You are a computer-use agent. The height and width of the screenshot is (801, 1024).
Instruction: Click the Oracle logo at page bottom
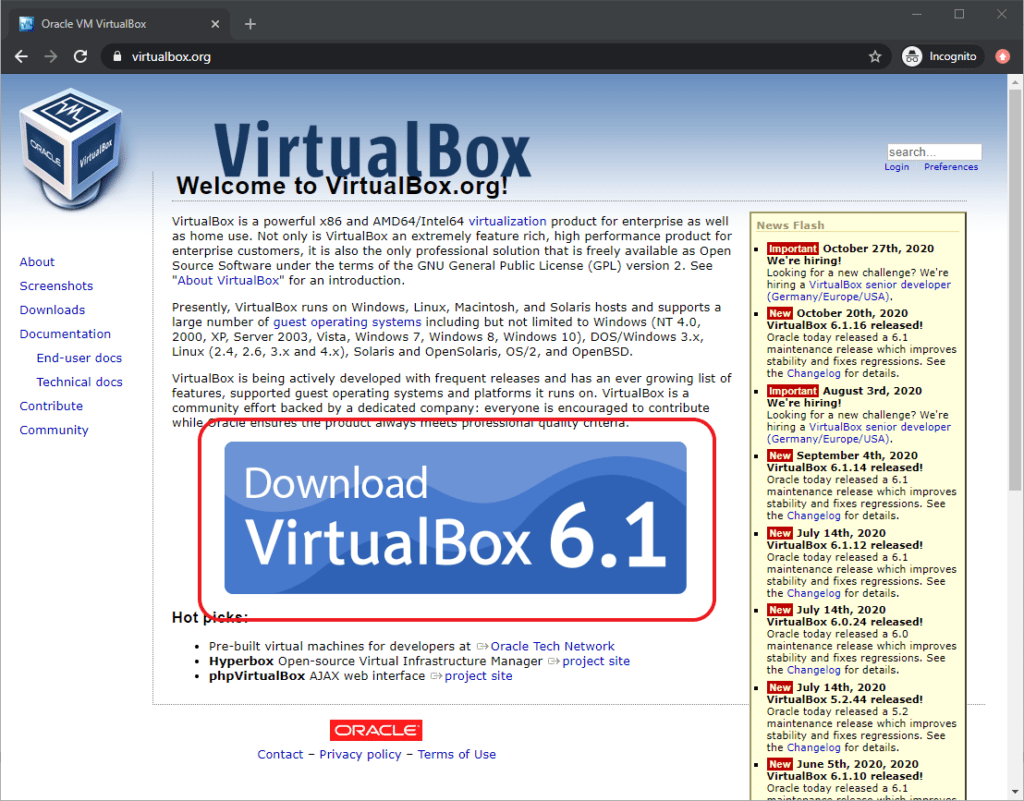[375, 730]
